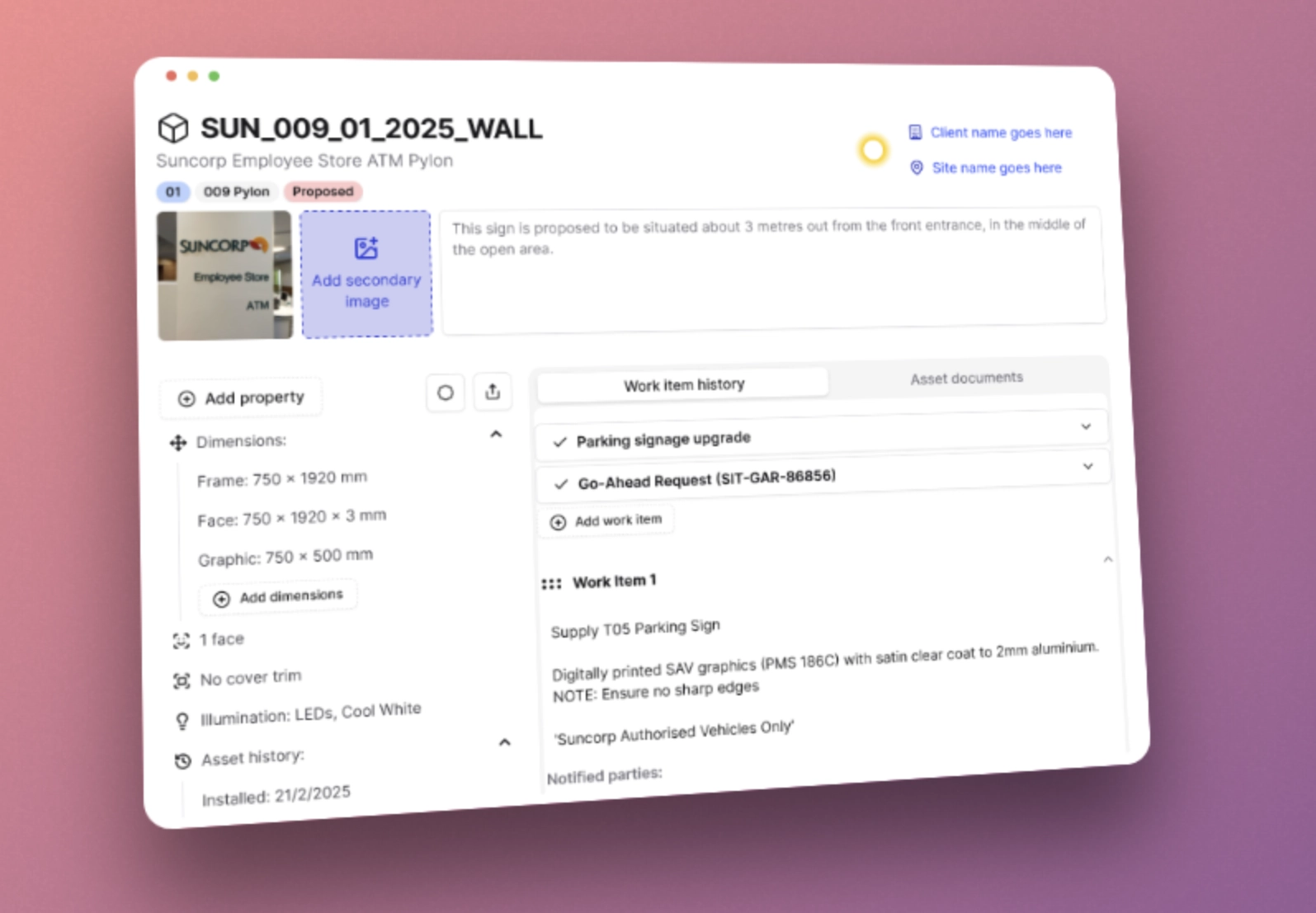
Task: Click the cover trim icon
Action: 182,680
